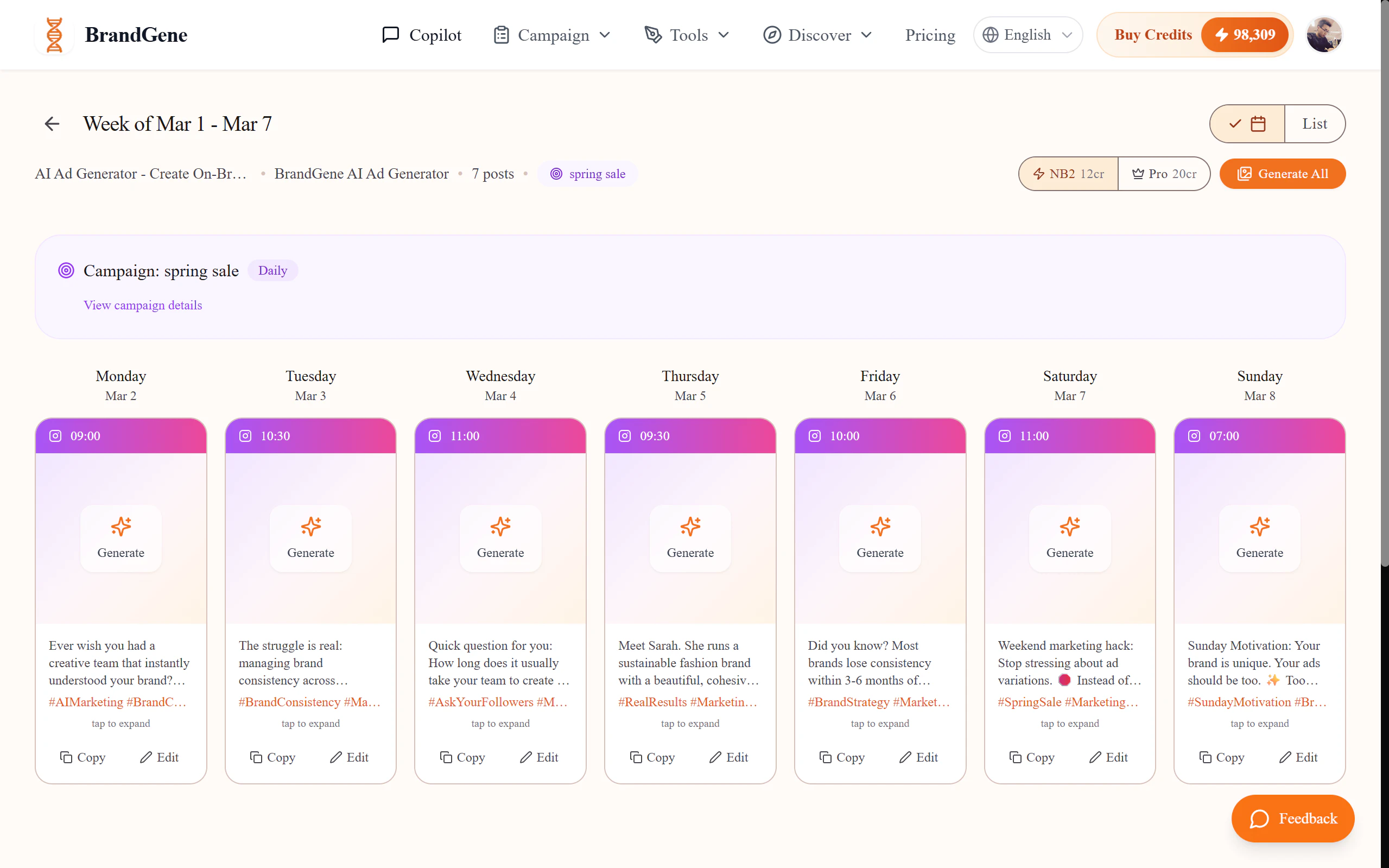Click the Generate All button
Screen dimensions: 1389x868
tap(1283, 173)
